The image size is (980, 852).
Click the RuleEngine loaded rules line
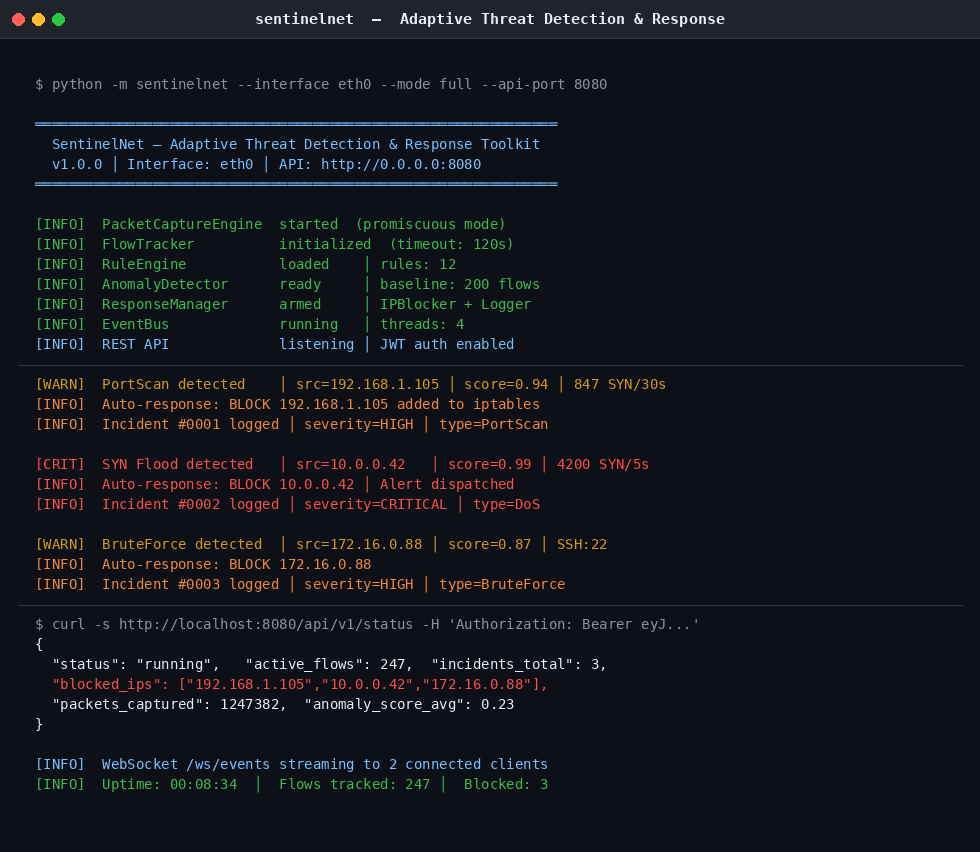(245, 264)
